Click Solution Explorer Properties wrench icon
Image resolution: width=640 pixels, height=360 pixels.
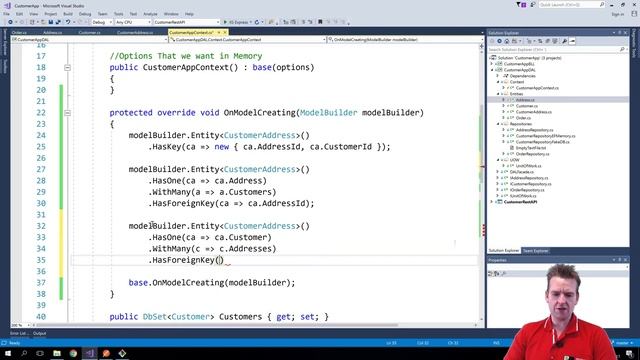[564, 41]
